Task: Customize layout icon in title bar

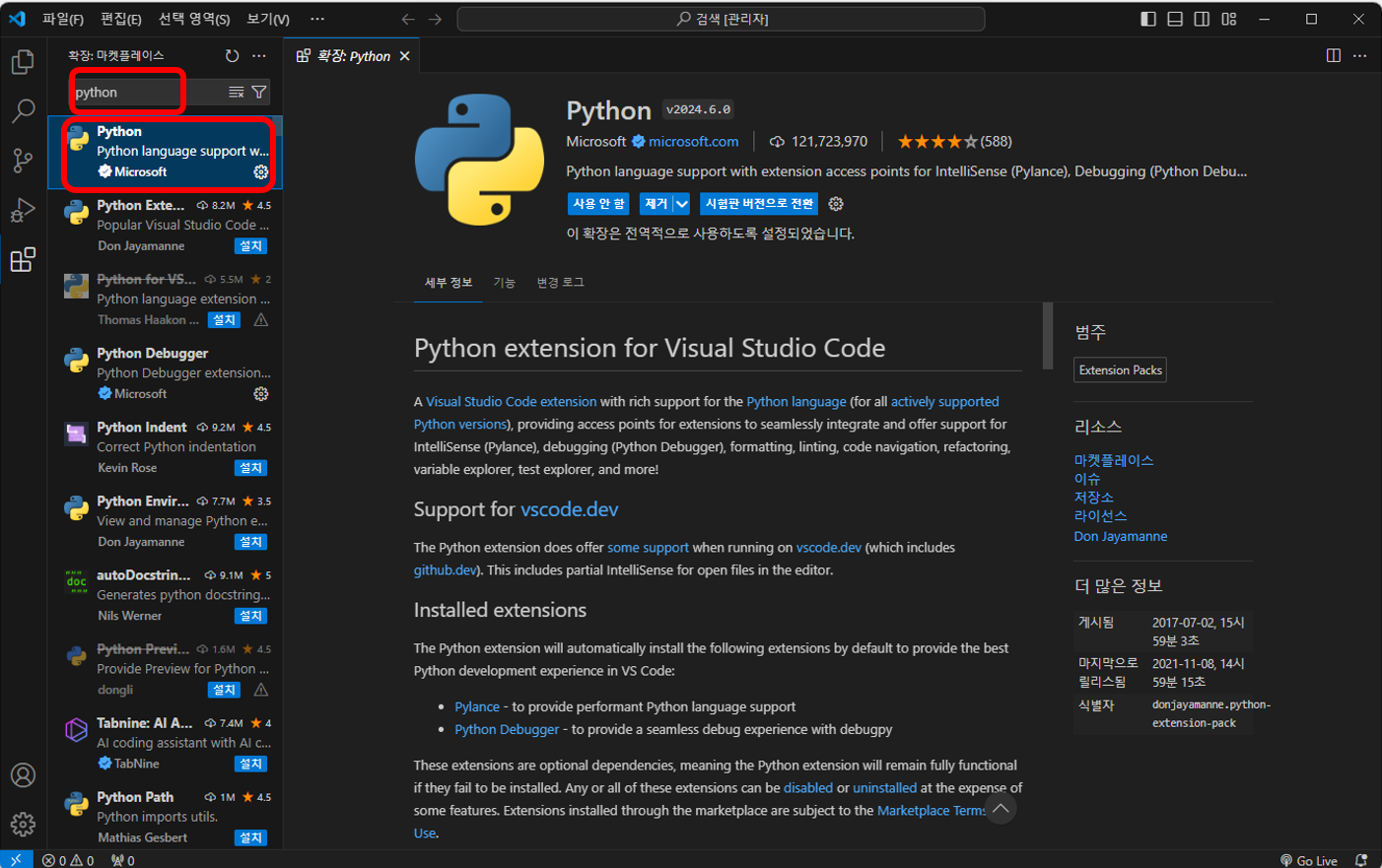Action: (1229, 19)
